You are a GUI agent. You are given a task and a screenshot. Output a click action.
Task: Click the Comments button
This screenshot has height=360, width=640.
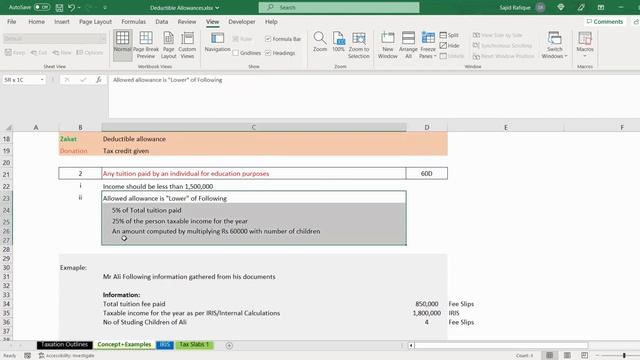605,22
